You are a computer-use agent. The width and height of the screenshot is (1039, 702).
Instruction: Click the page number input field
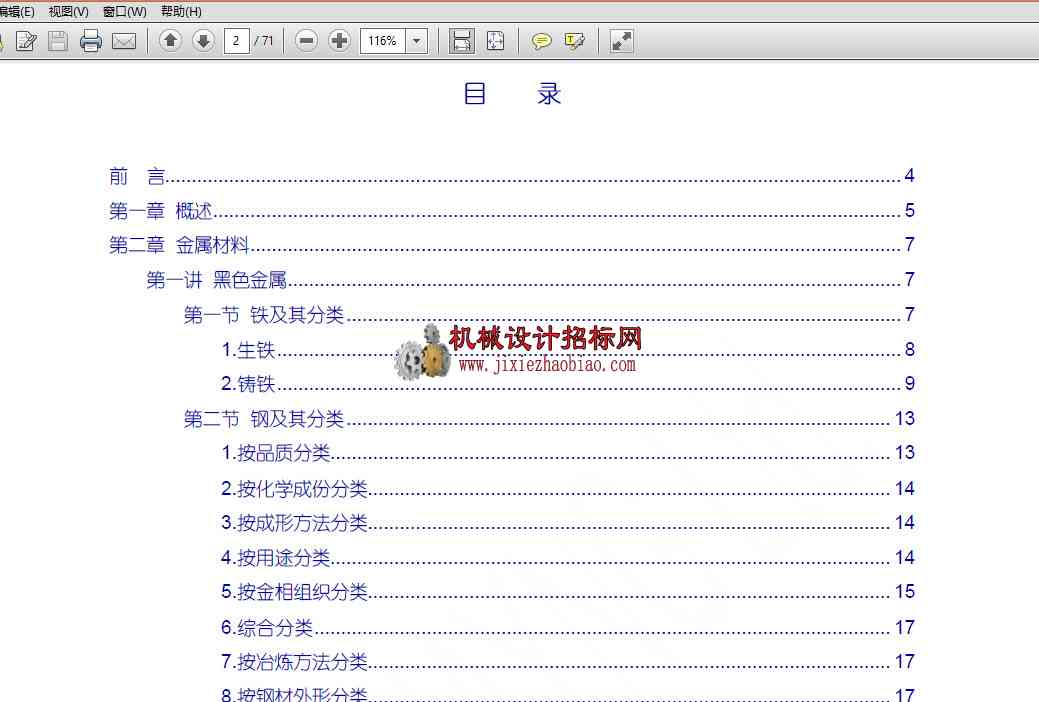237,41
